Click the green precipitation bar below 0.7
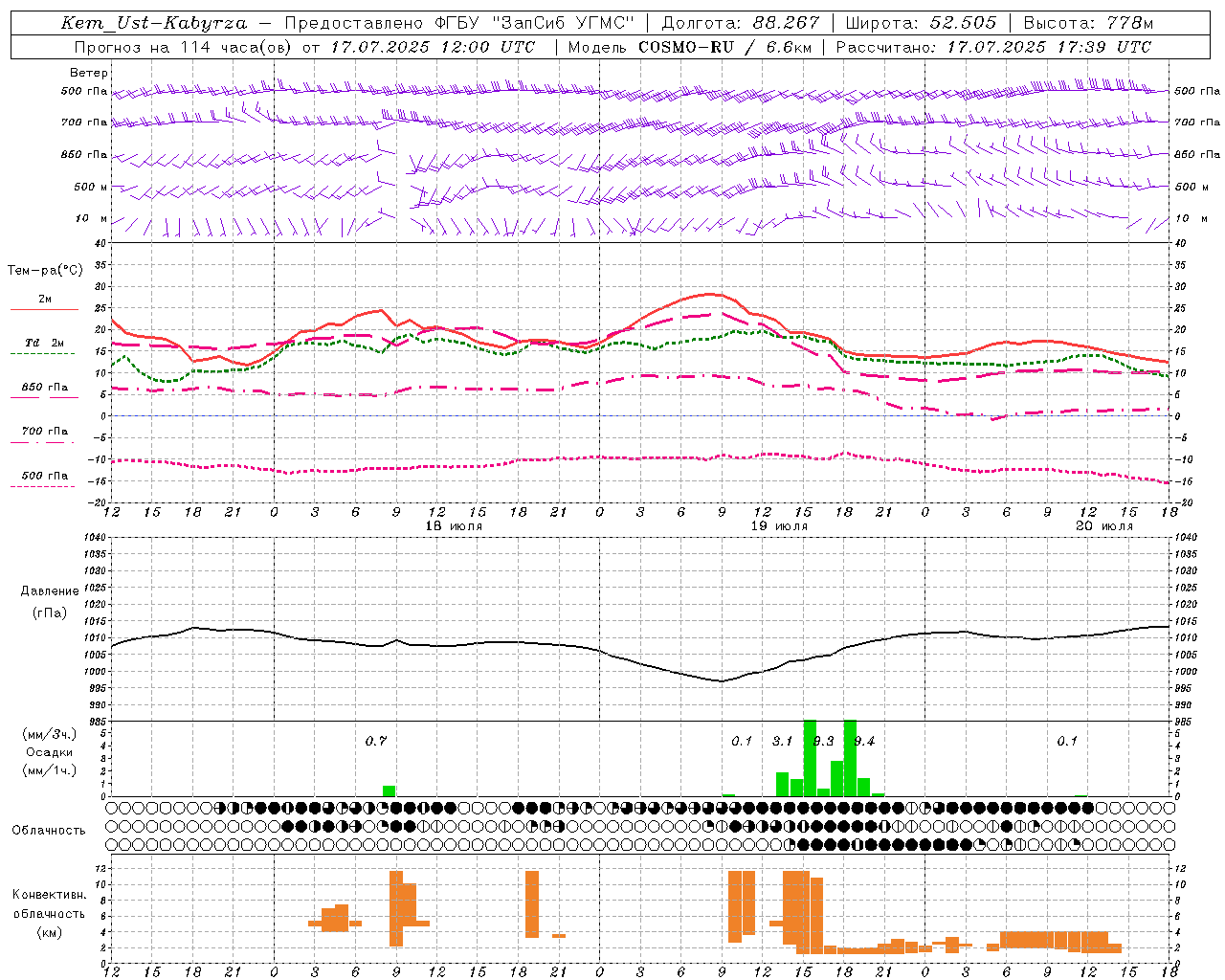 pos(390,791)
